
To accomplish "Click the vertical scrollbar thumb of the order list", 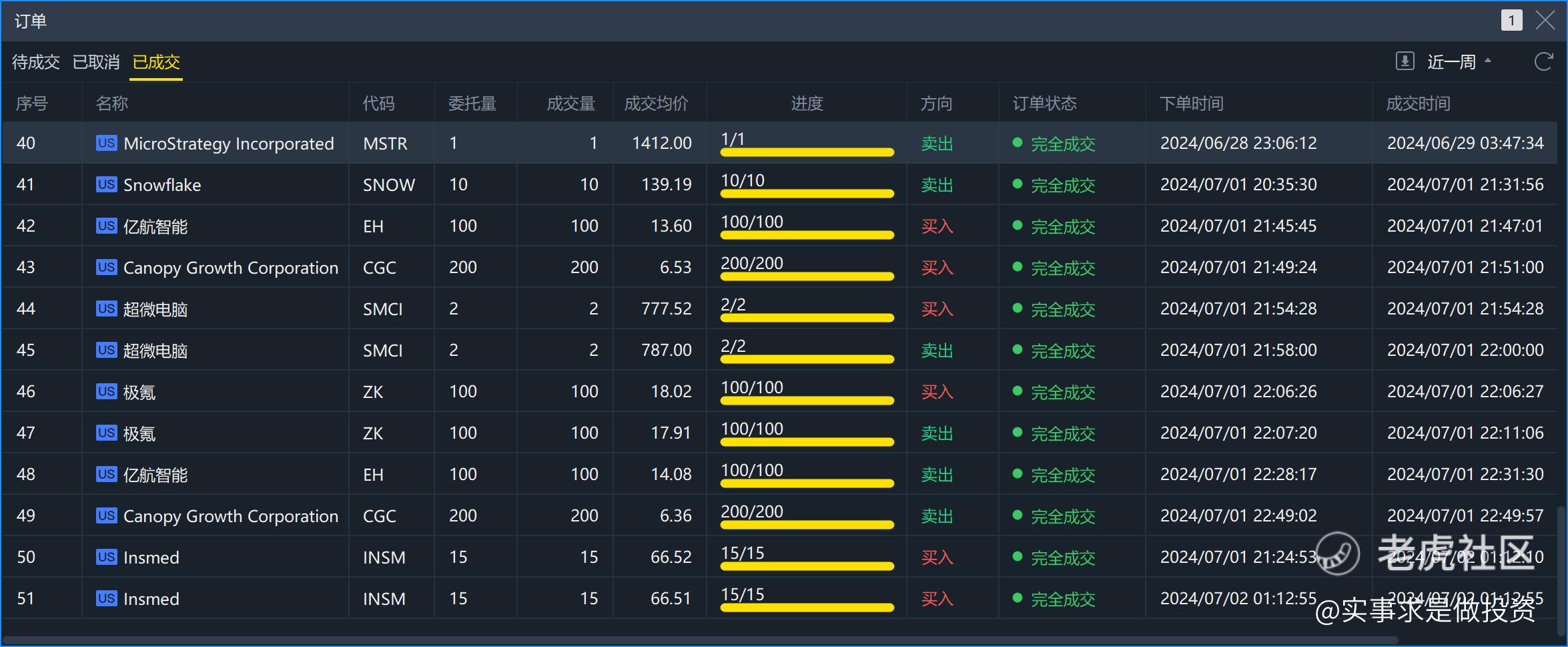I will click(1561, 571).
